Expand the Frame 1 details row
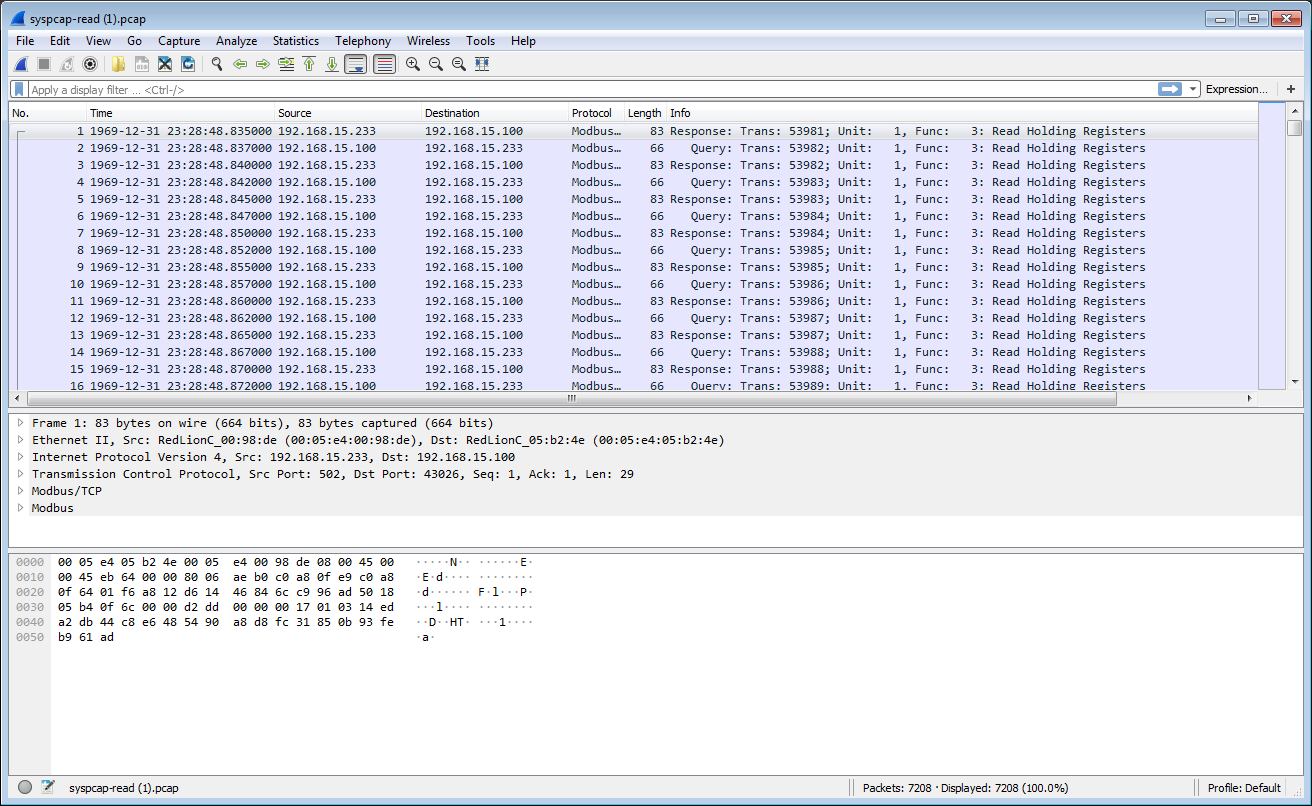 point(20,423)
